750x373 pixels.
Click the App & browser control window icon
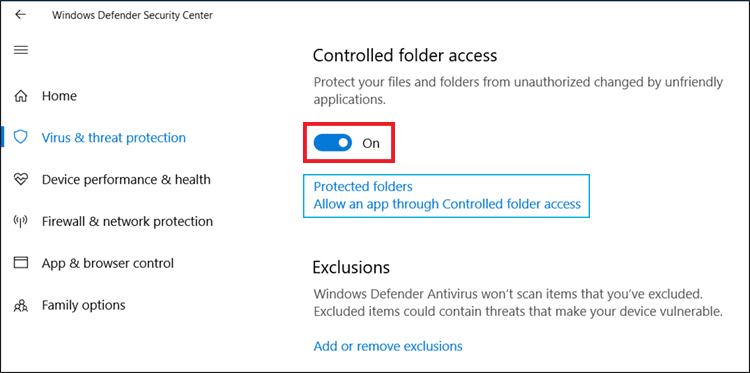[x=21, y=263]
